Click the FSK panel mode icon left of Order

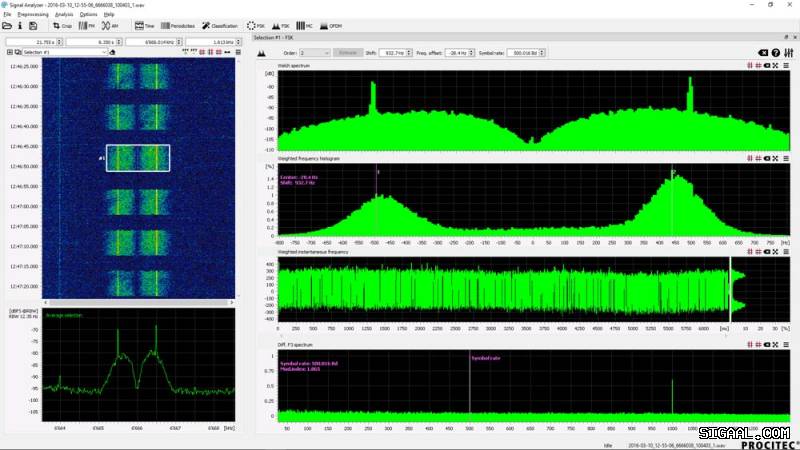[x=262, y=53]
